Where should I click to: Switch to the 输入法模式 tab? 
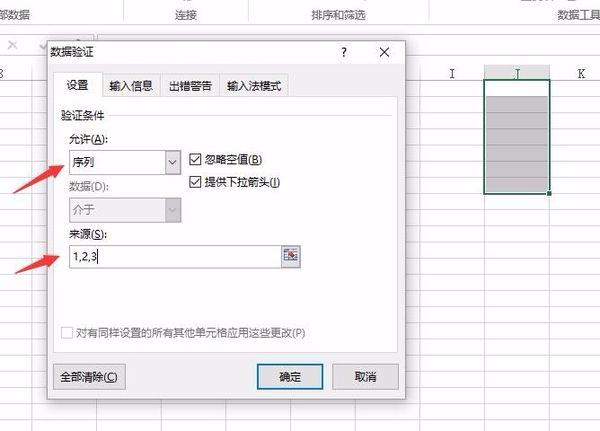[x=254, y=86]
